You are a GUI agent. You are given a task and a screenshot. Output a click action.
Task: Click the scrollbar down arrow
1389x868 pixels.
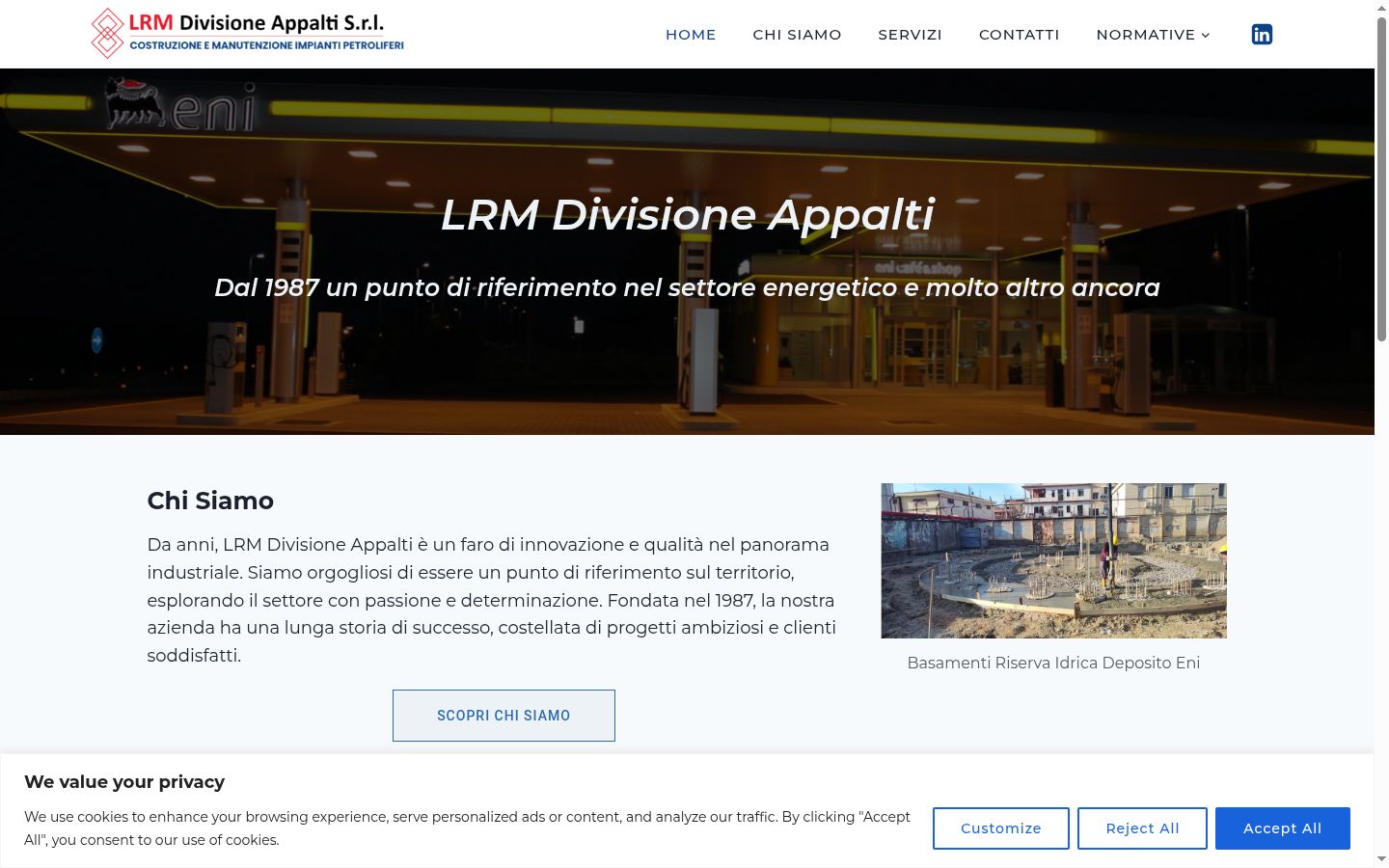point(1381,859)
